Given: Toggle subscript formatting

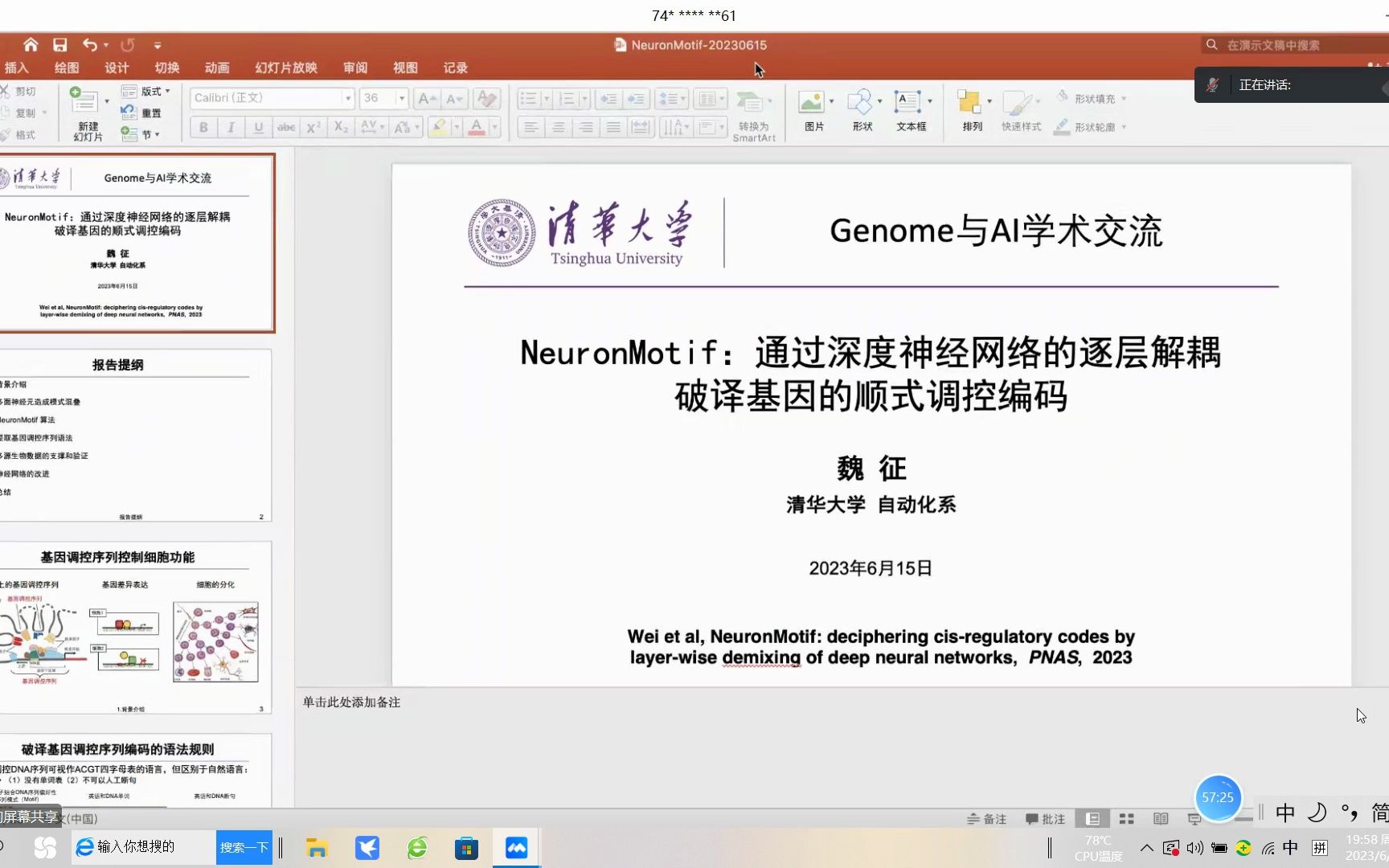Looking at the screenshot, I should [341, 127].
